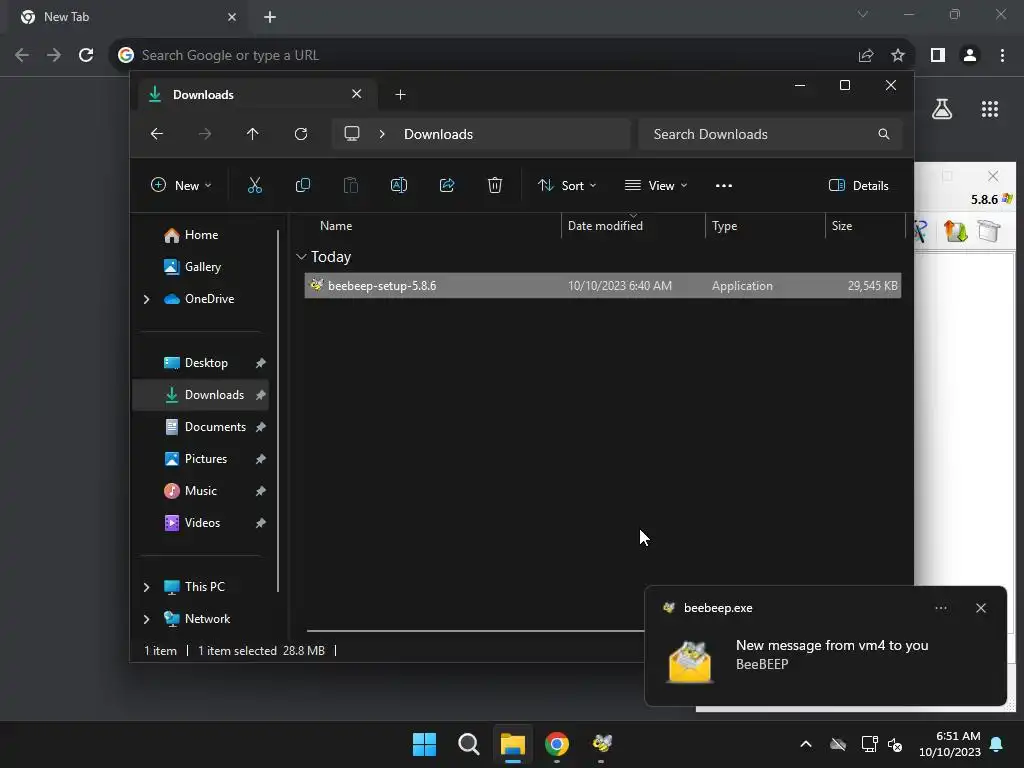Click the Cut scissors icon
The height and width of the screenshot is (768, 1024).
point(255,185)
